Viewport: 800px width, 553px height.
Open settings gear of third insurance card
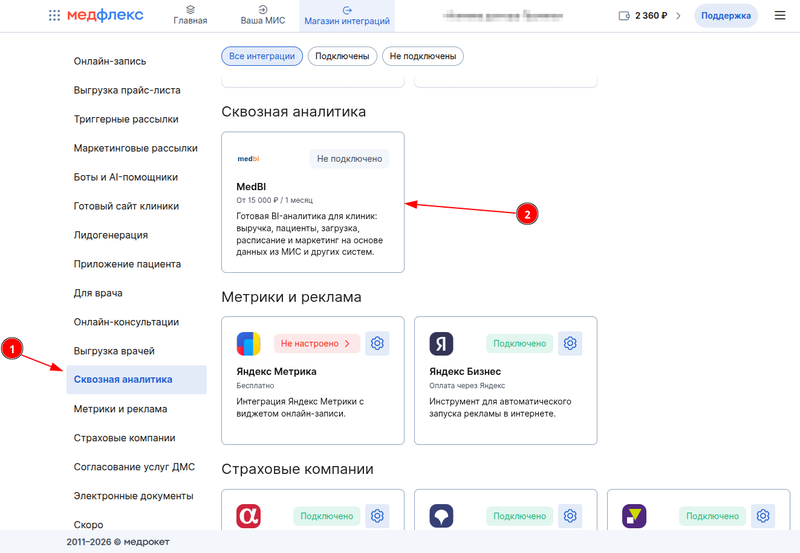tap(763, 516)
